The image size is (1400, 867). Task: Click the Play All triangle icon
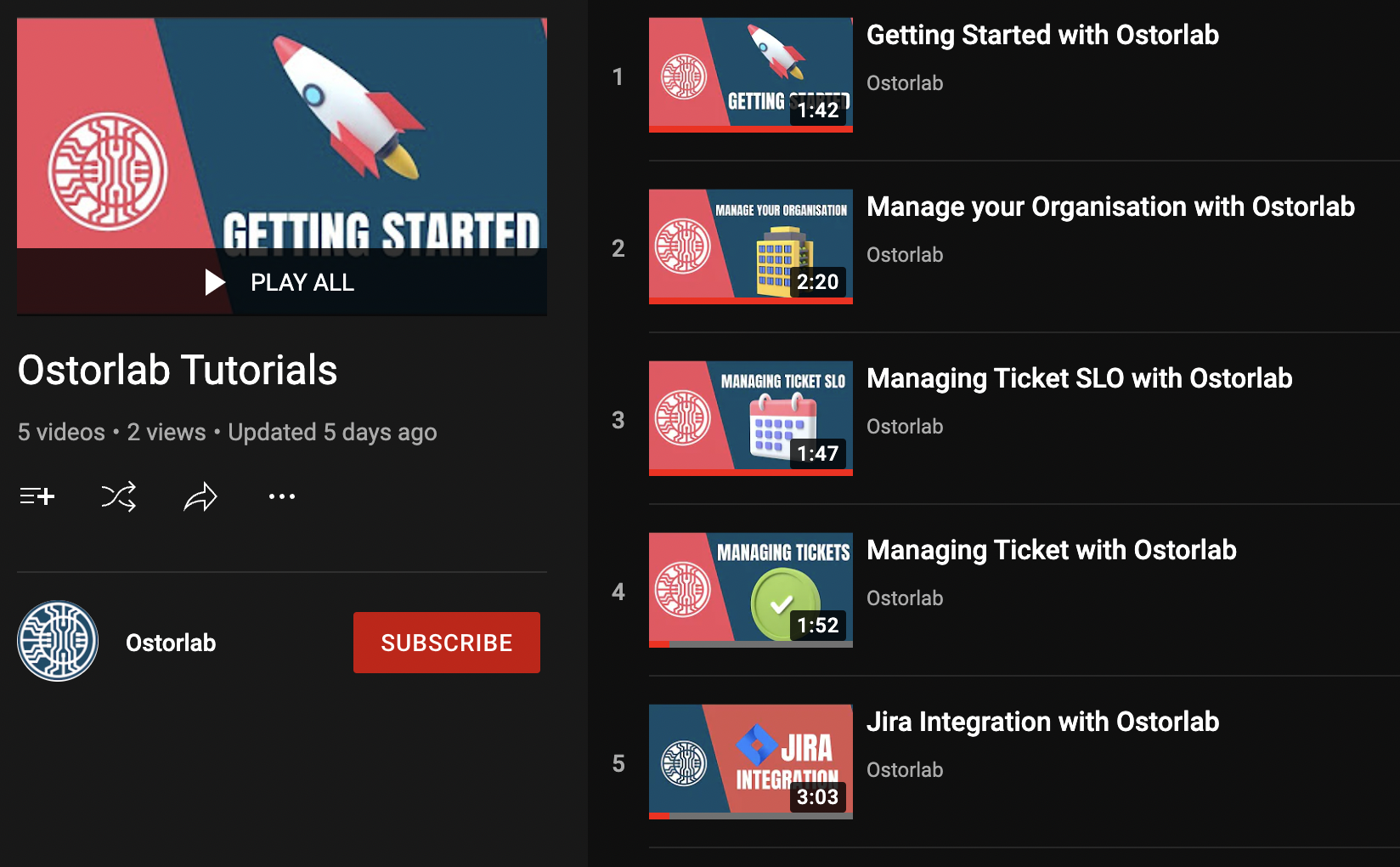[x=215, y=282]
